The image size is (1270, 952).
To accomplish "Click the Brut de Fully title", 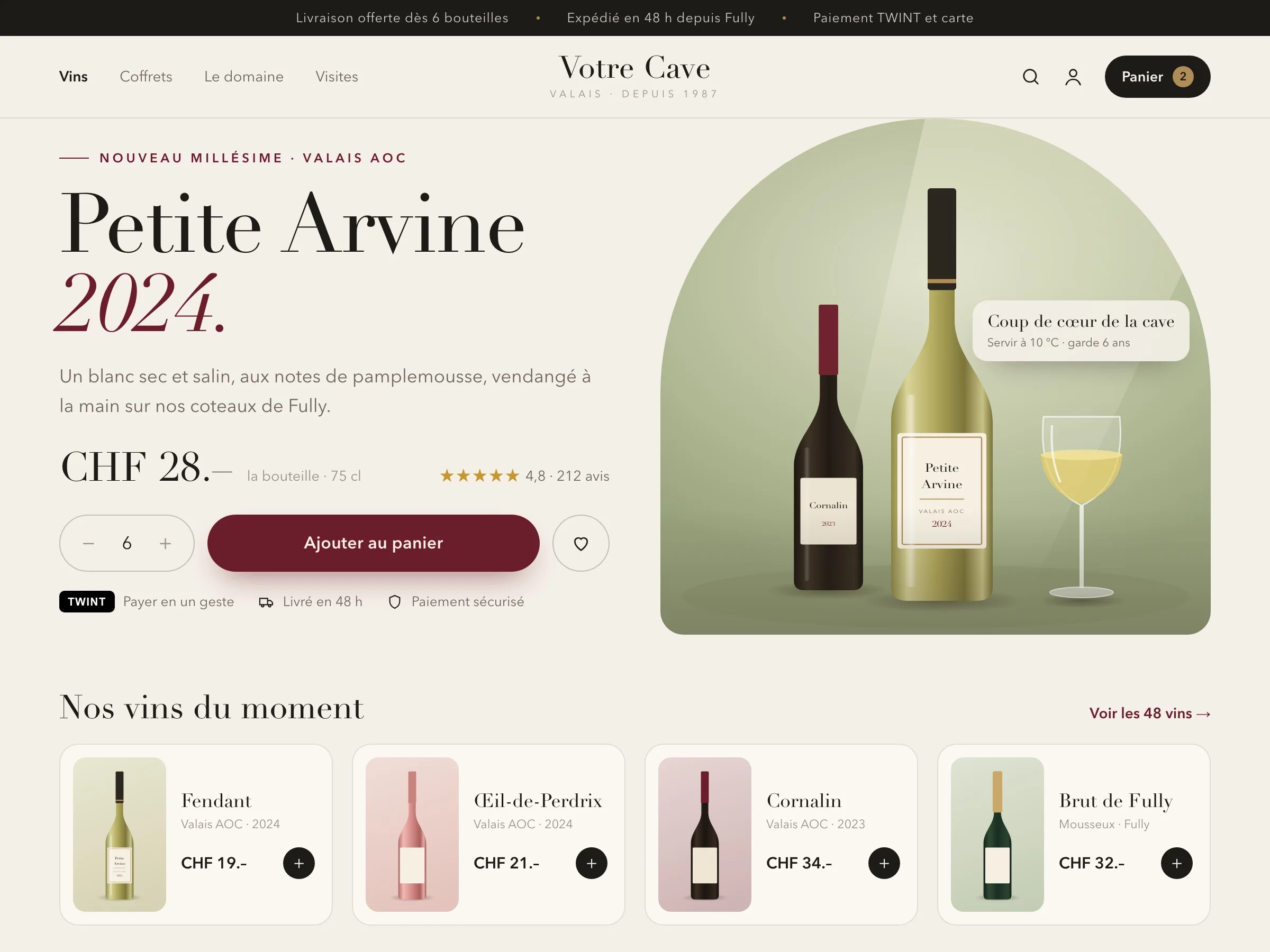I will 1115,802.
